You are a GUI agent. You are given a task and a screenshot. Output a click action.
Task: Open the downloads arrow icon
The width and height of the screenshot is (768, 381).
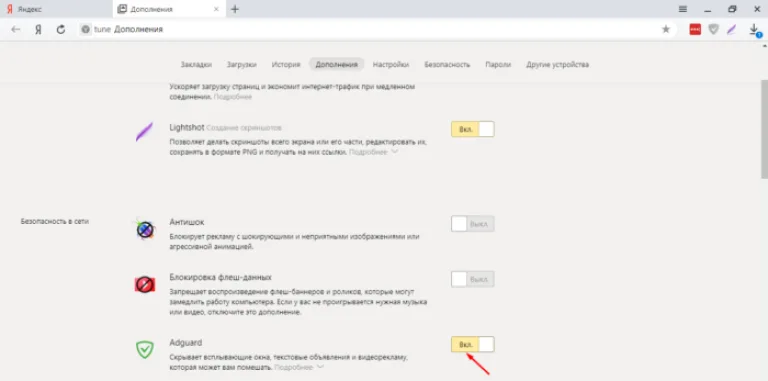(x=754, y=30)
